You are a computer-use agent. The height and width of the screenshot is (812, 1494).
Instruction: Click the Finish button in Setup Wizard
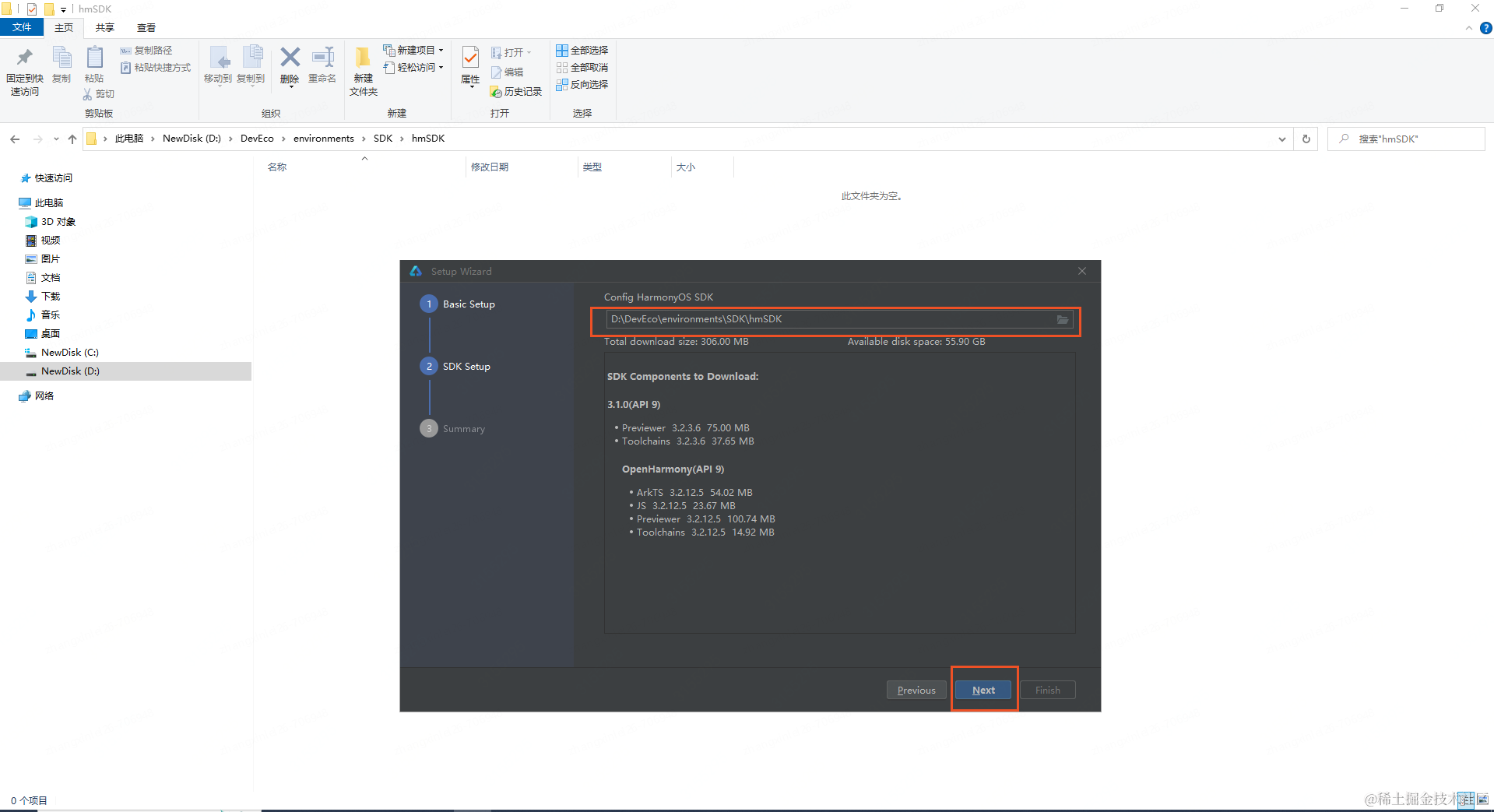pos(1048,690)
